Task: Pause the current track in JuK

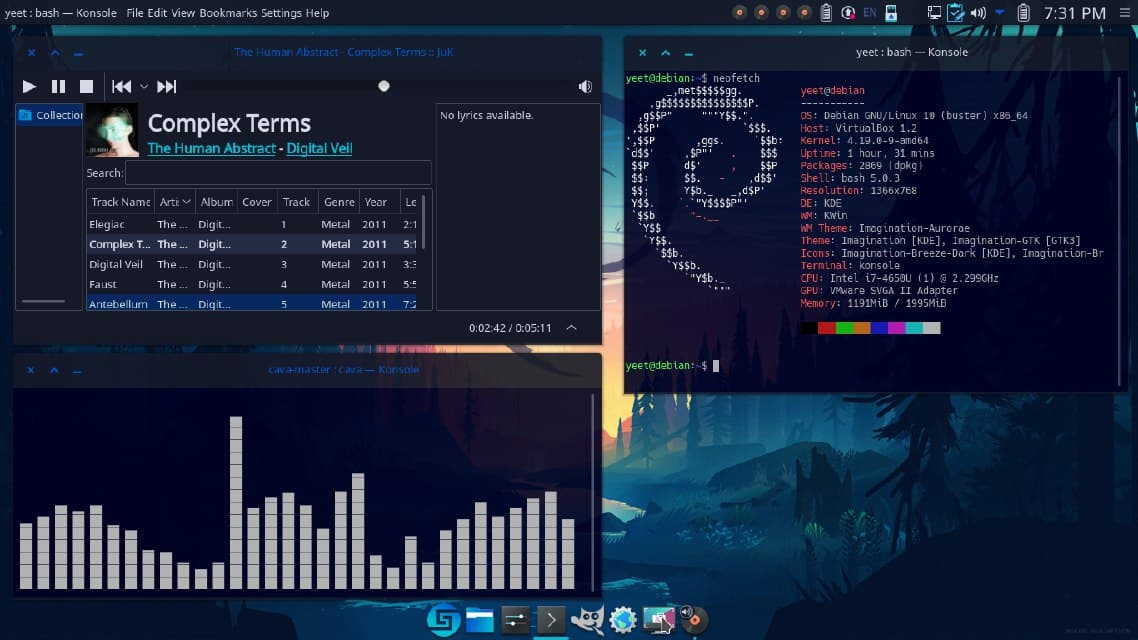Action: click(58, 86)
